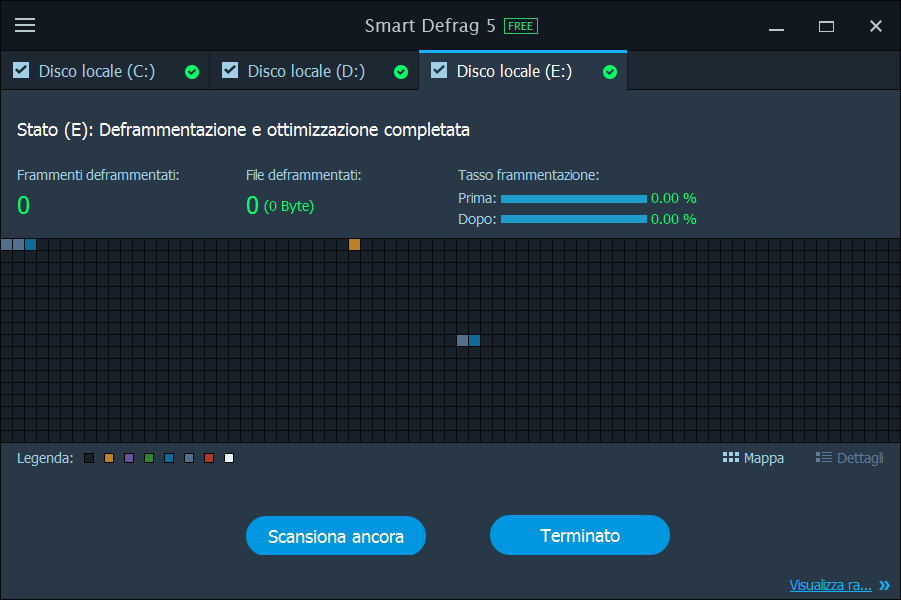Click green status checkmark on D: tab

tap(401, 72)
